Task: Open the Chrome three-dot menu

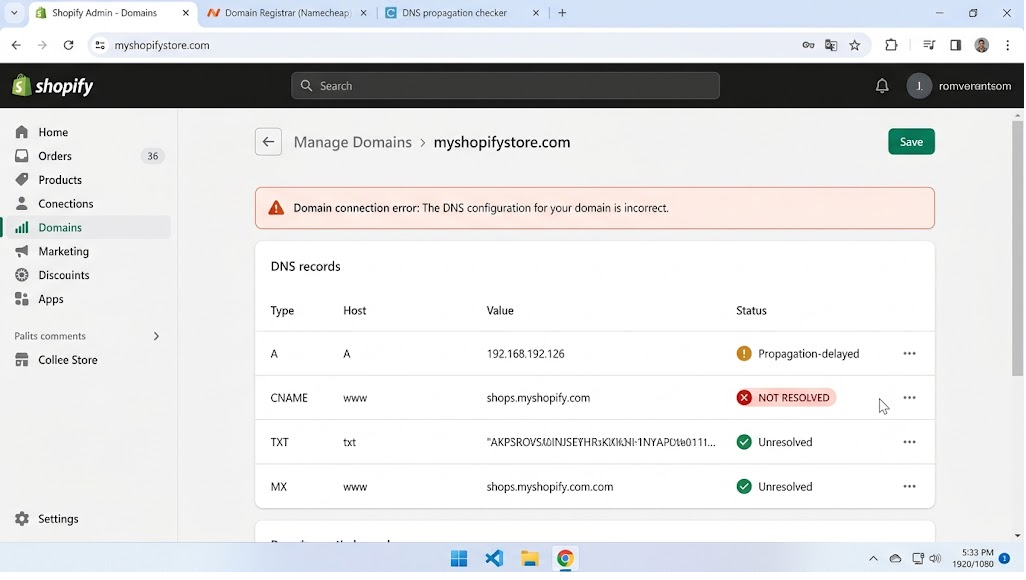Action: point(1008,45)
